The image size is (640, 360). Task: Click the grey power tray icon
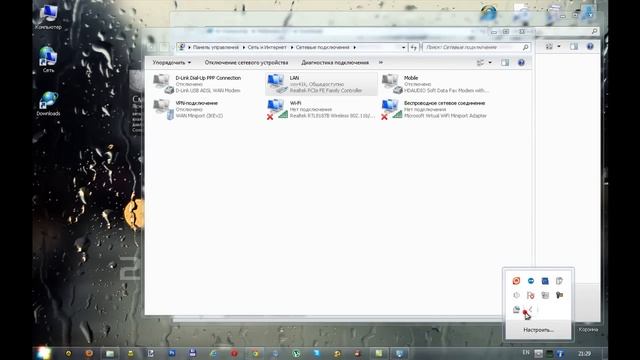click(516, 295)
